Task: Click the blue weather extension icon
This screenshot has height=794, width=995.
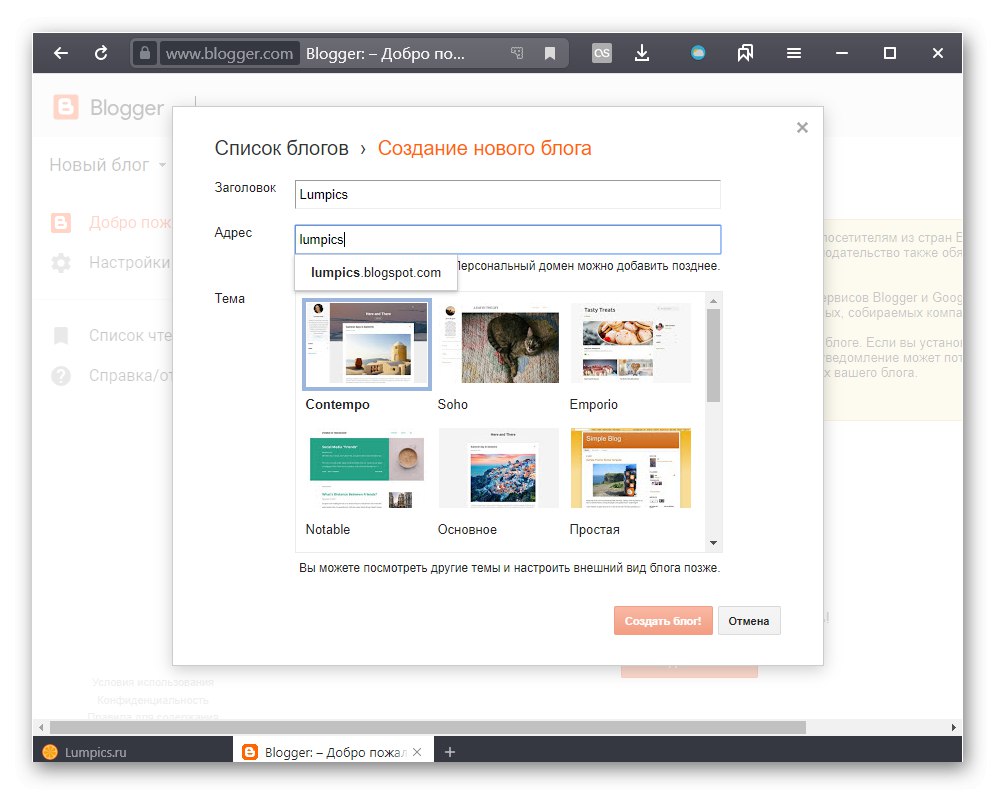Action: (698, 53)
